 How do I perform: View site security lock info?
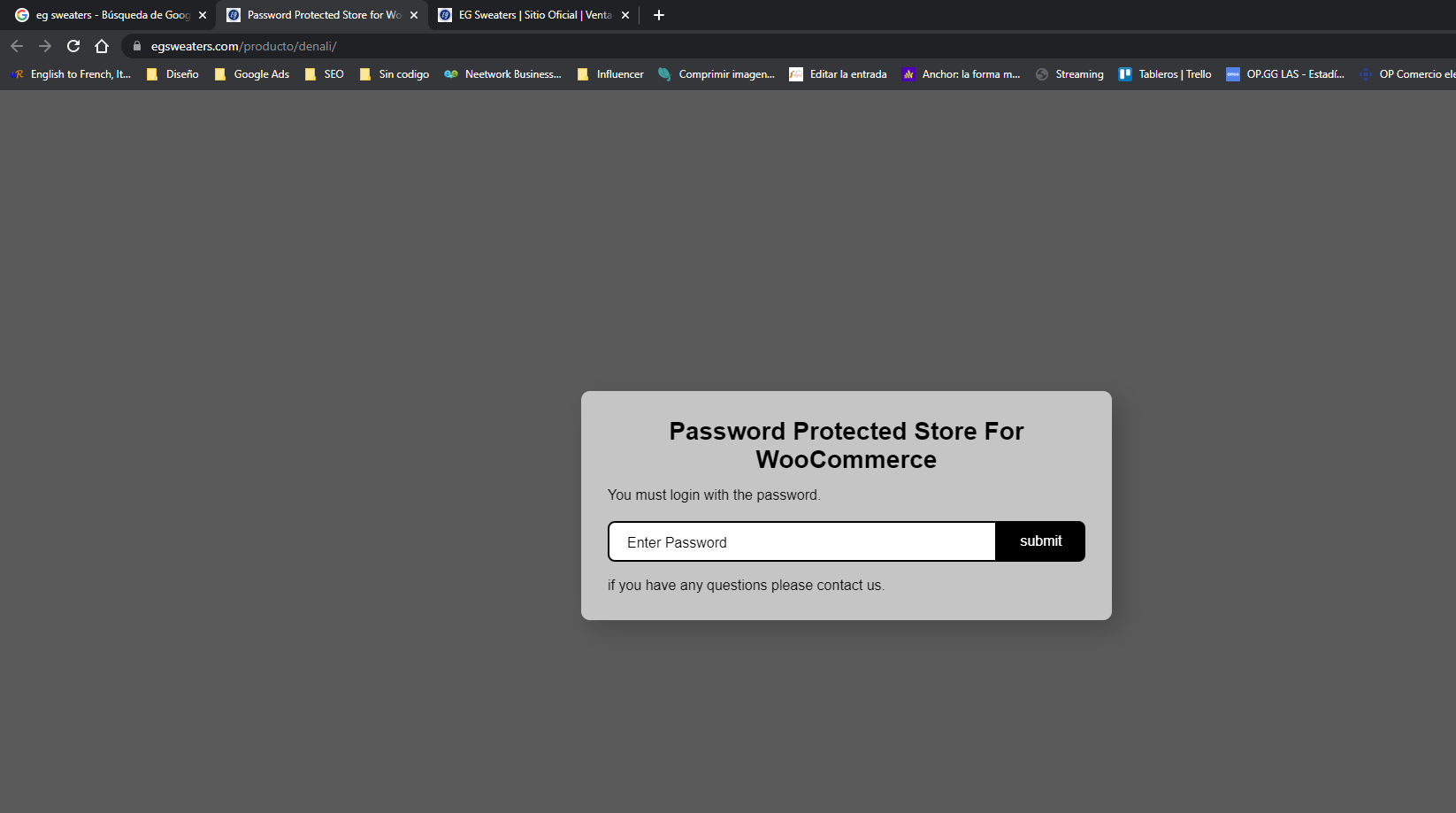point(137,46)
